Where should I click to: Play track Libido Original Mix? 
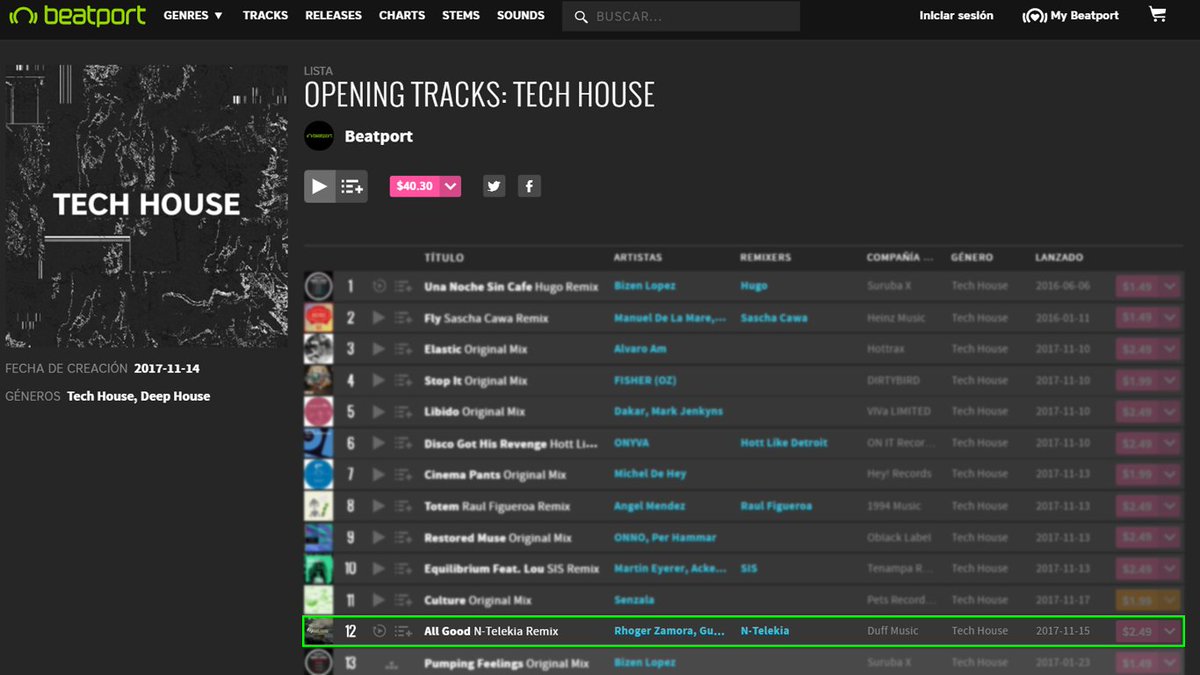tap(379, 411)
